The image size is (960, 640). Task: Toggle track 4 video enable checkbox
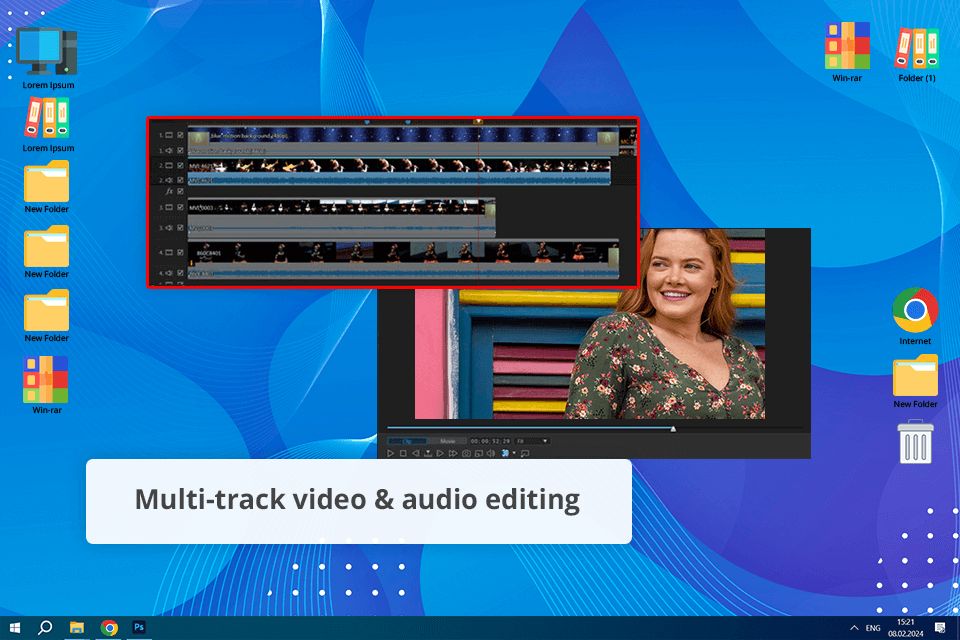[x=180, y=252]
